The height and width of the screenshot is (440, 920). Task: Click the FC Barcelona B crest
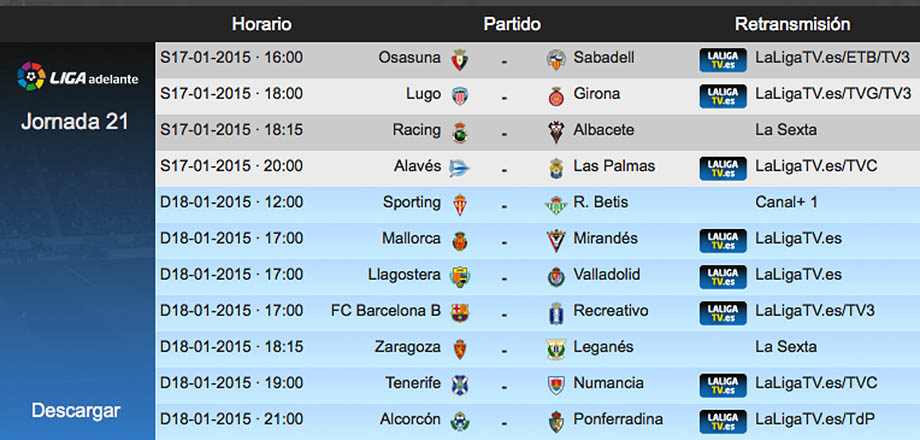click(459, 312)
